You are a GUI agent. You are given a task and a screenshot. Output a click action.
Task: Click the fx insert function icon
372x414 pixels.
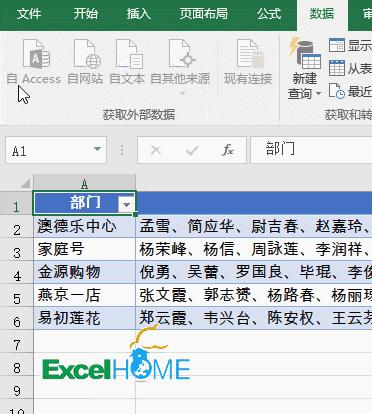coord(228,150)
